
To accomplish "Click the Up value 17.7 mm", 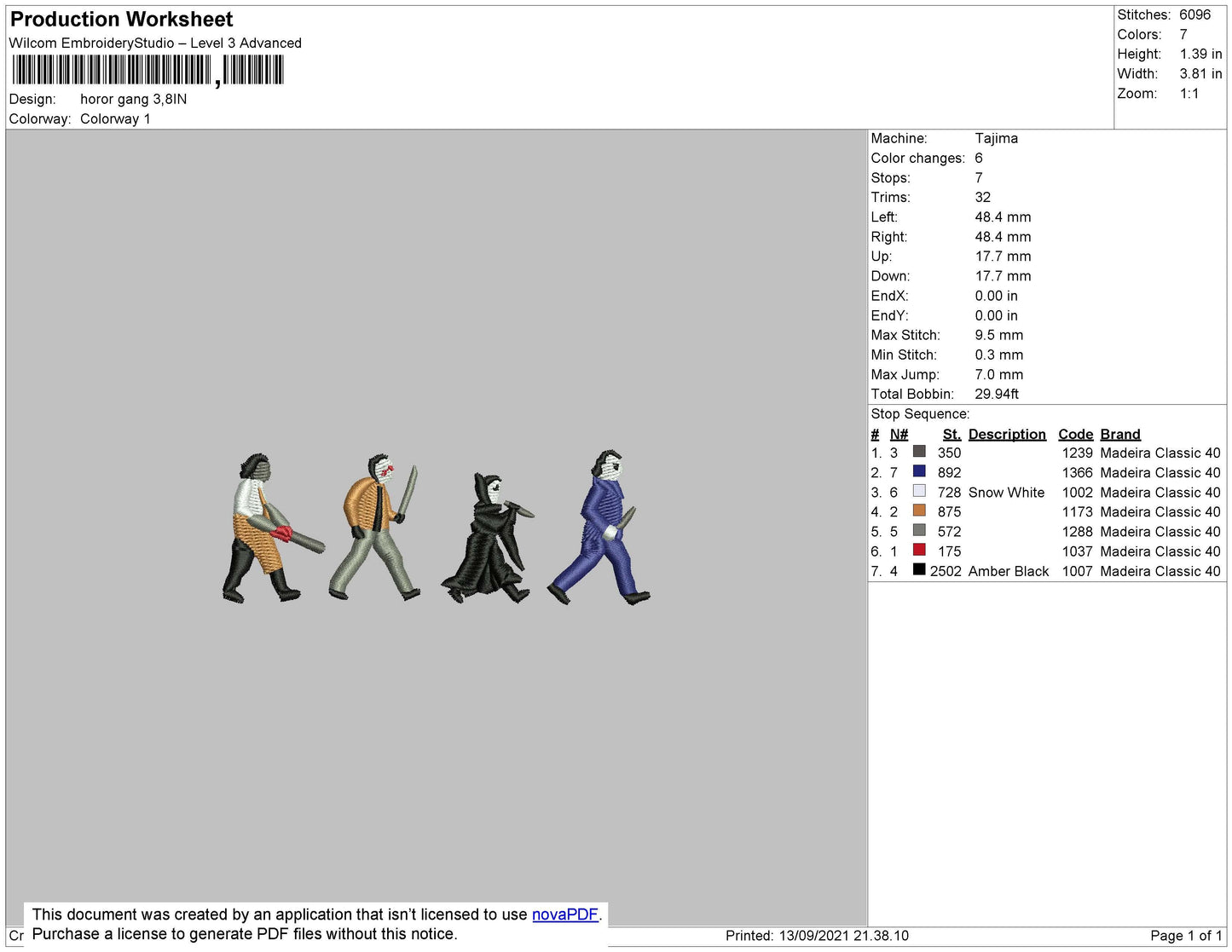I will [1003, 256].
